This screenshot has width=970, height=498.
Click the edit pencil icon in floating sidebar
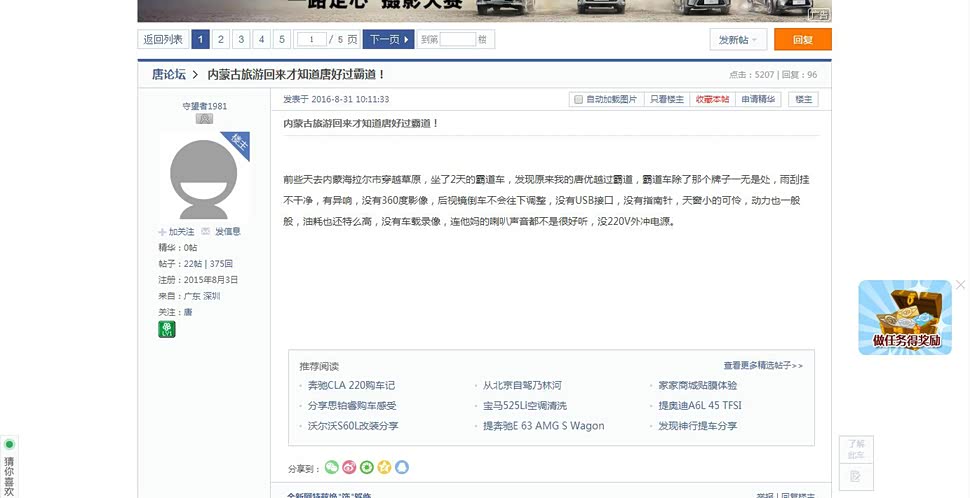point(856,476)
